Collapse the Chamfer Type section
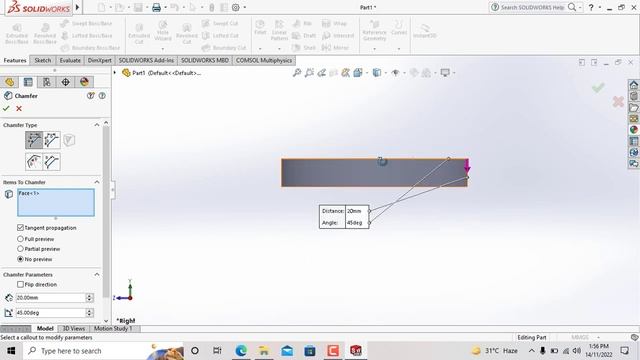This screenshot has width=640, height=360. [97, 125]
